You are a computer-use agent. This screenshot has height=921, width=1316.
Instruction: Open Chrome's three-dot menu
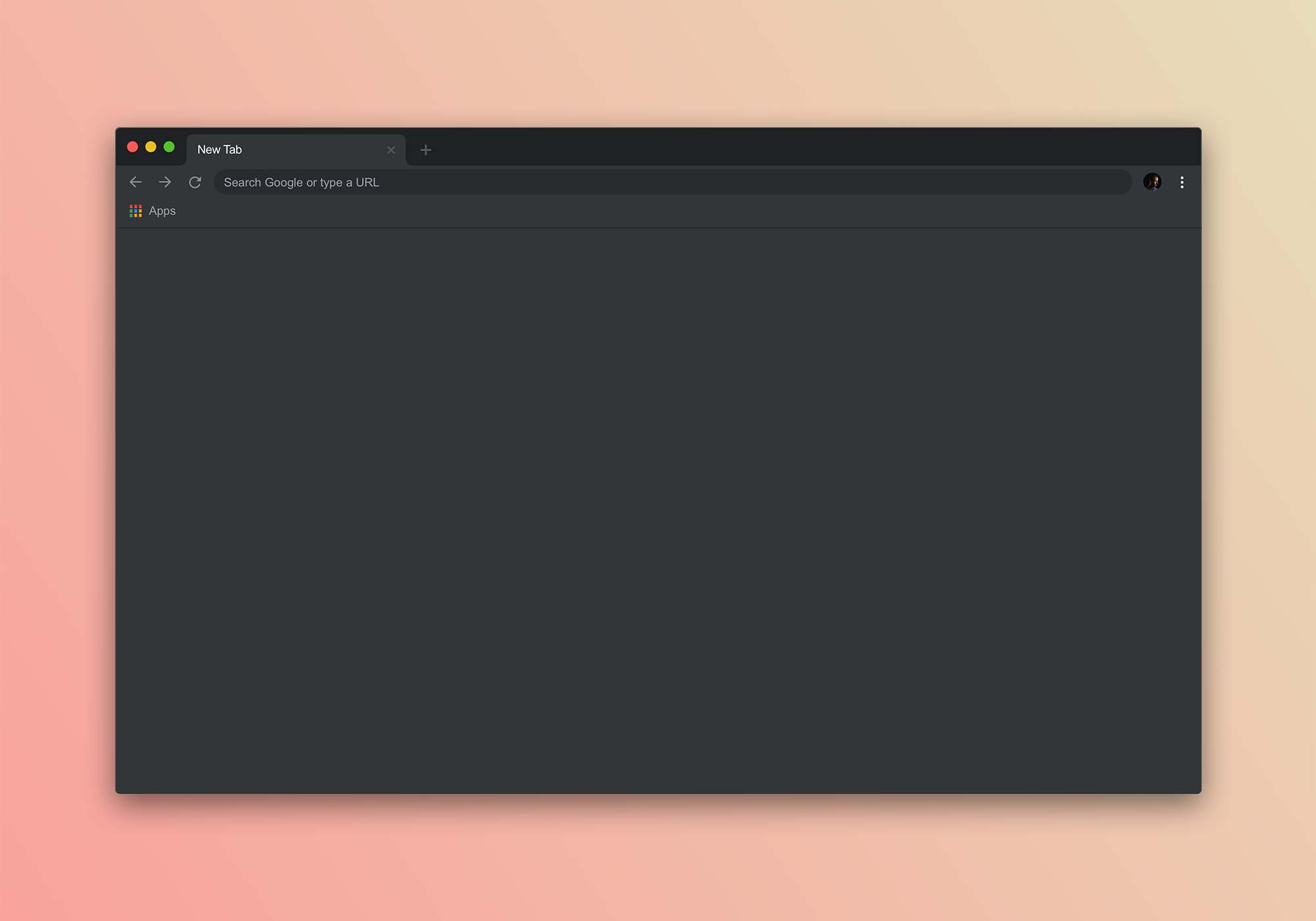point(1182,182)
